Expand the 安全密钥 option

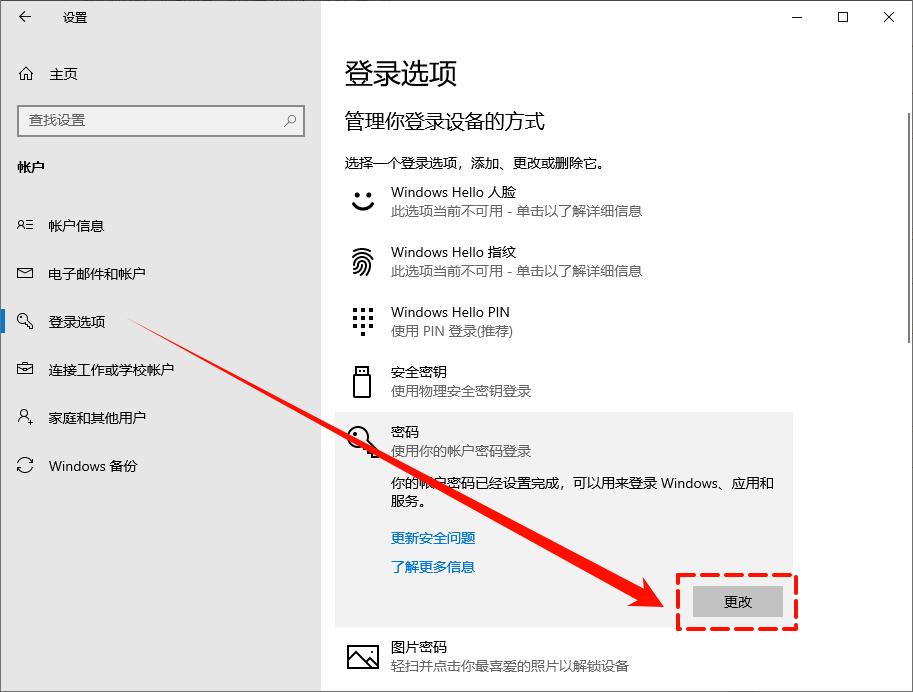tap(564, 382)
